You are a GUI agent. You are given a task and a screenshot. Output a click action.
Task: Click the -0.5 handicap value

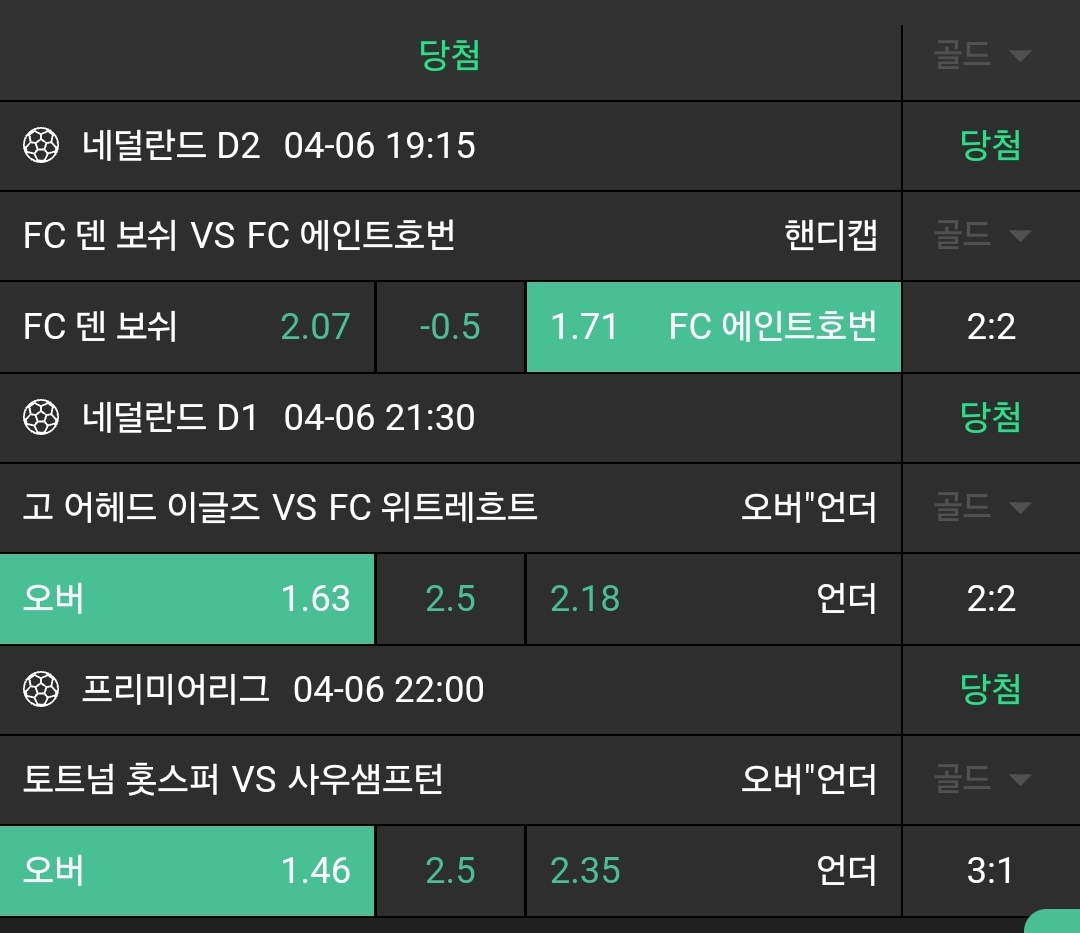tap(450, 327)
